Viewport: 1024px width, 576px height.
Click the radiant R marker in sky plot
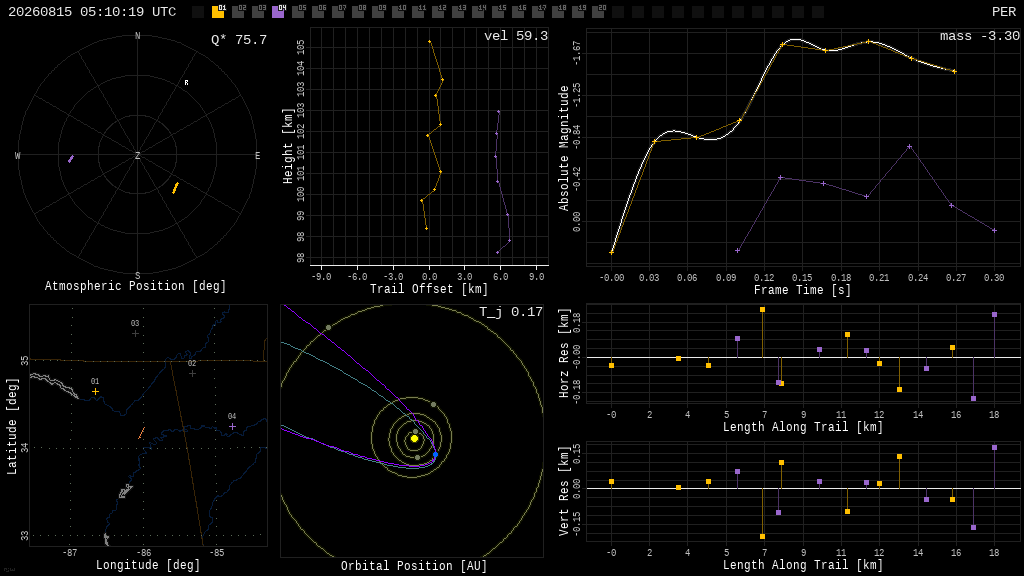(x=186, y=83)
